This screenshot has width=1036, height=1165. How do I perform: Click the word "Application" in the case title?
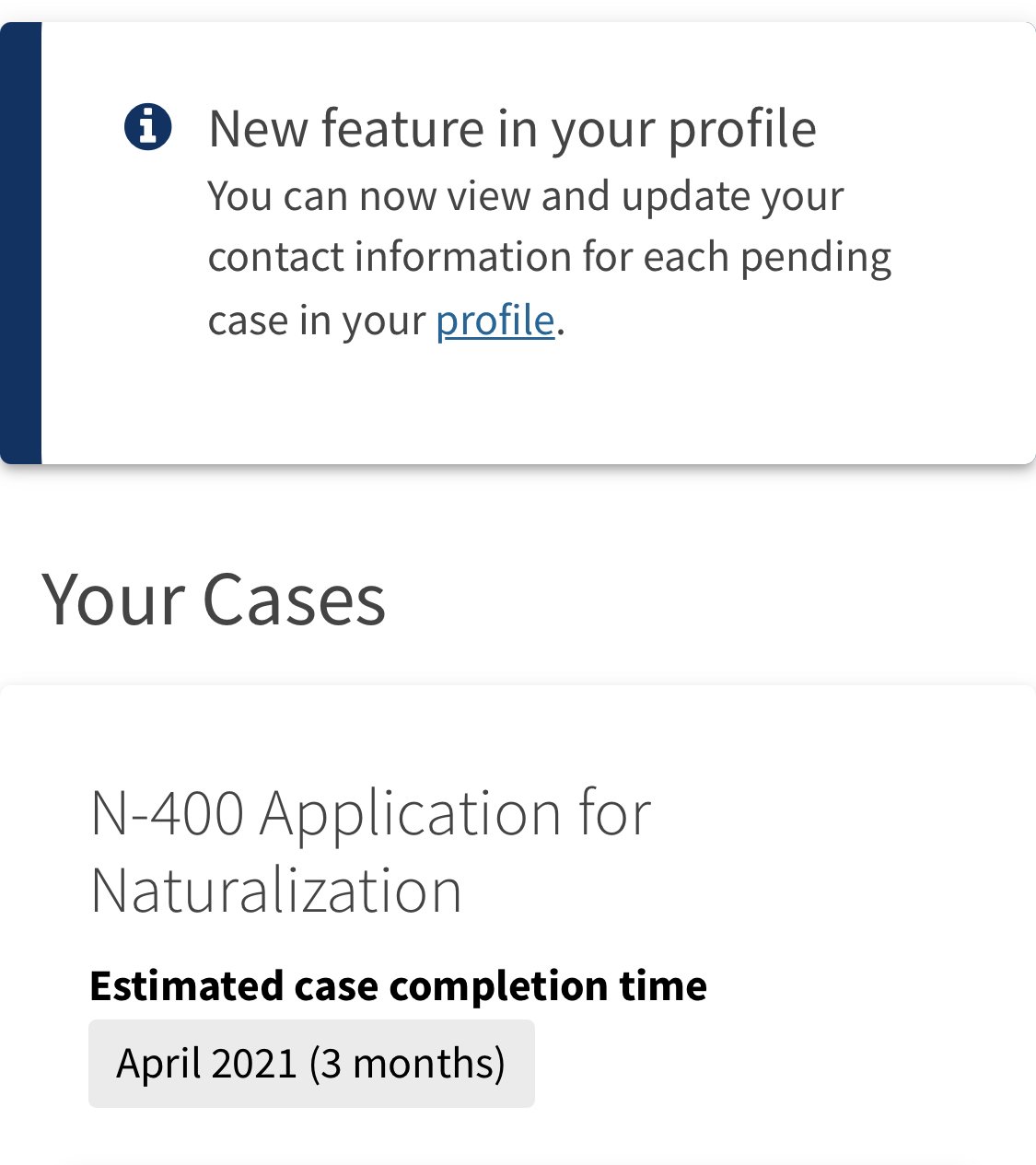click(411, 815)
